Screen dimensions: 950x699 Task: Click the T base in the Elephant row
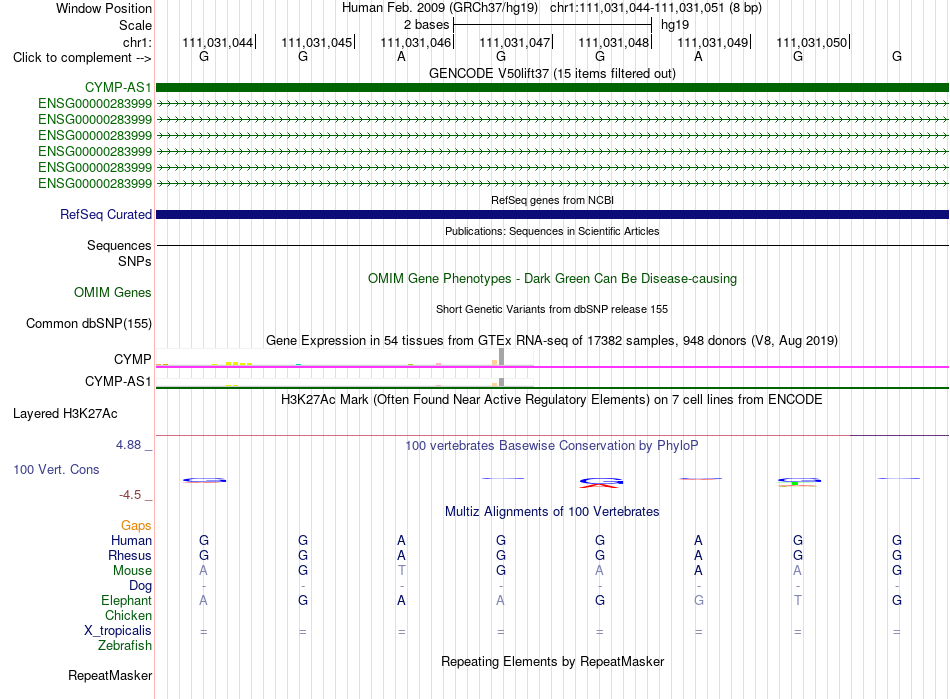[797, 600]
